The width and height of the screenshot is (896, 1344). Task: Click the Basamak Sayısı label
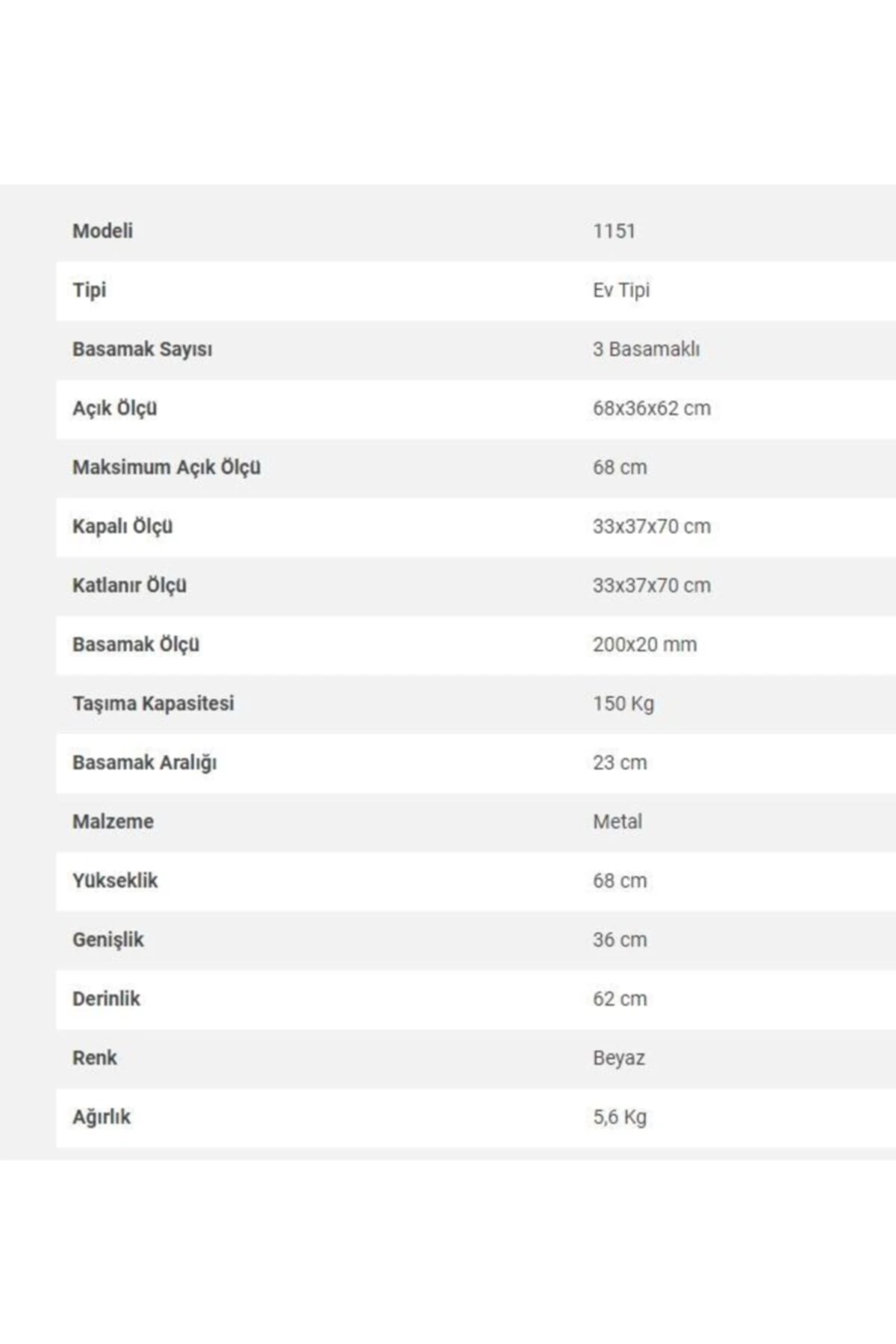pos(142,349)
